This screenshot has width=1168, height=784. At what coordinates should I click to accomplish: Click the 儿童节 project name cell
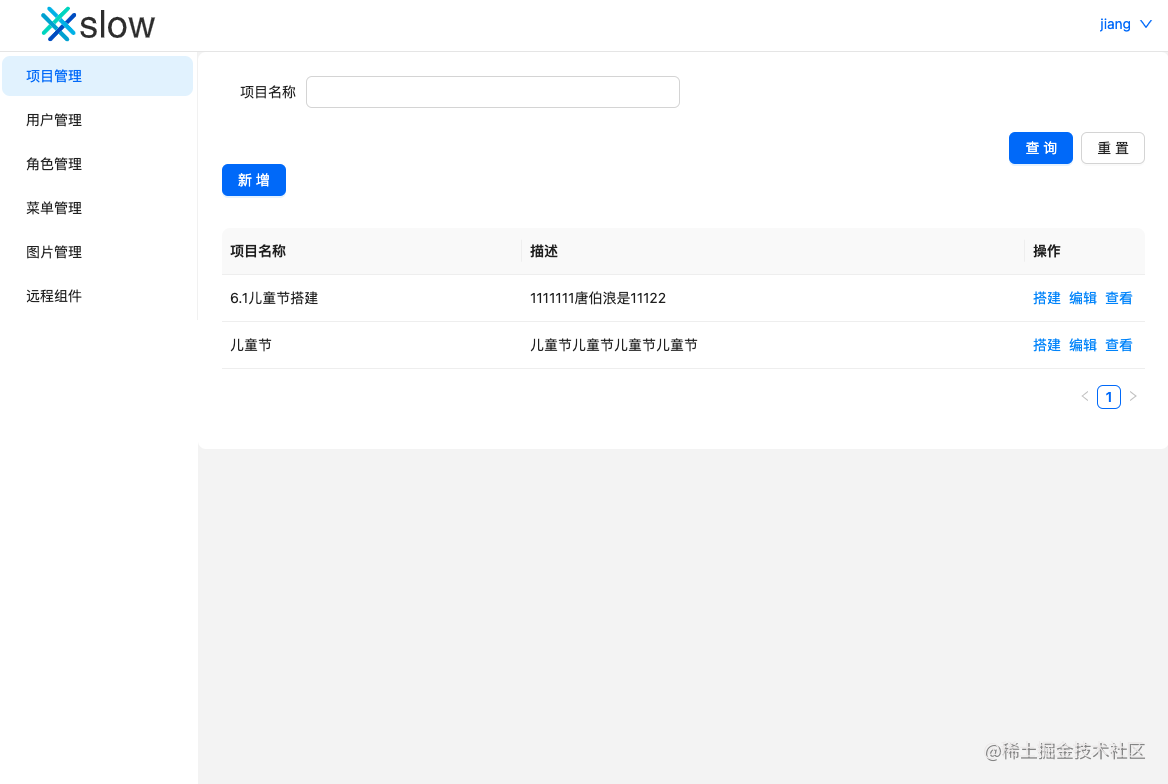pos(372,345)
